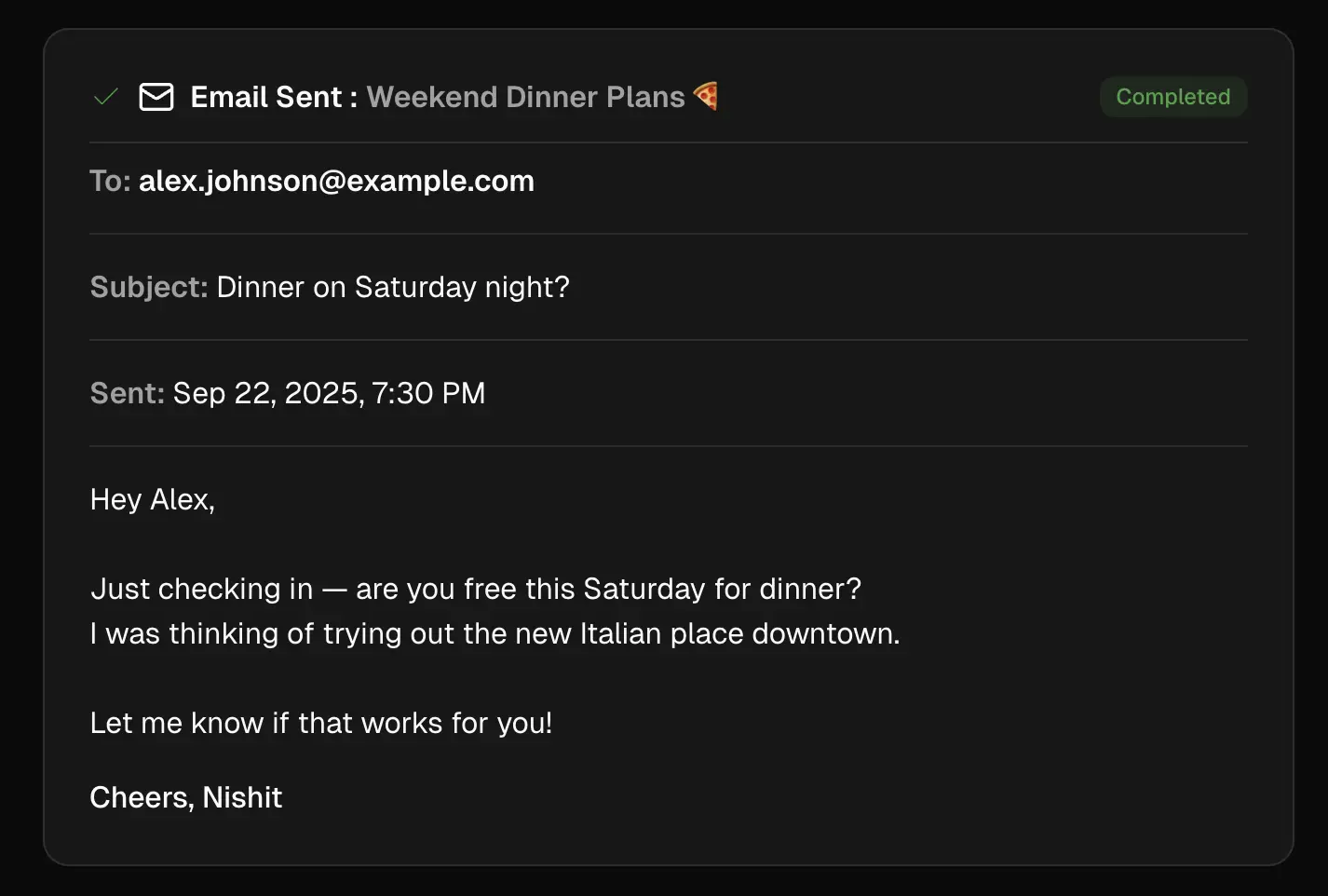Viewport: 1328px width, 896px height.
Task: Select the "Email Sent :" heading label
Action: pos(274,97)
